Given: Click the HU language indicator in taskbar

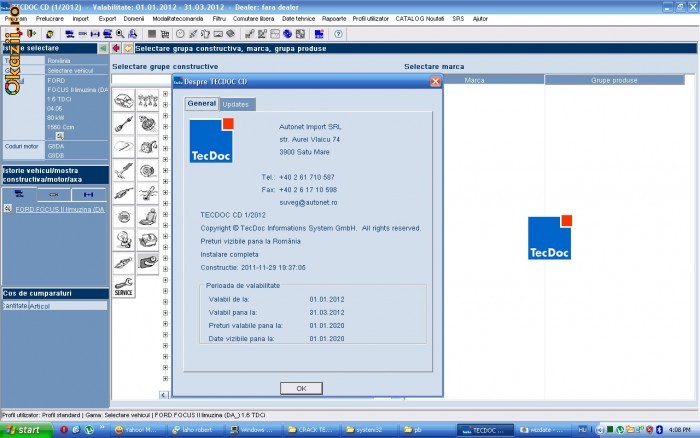Looking at the screenshot, I should pos(582,430).
